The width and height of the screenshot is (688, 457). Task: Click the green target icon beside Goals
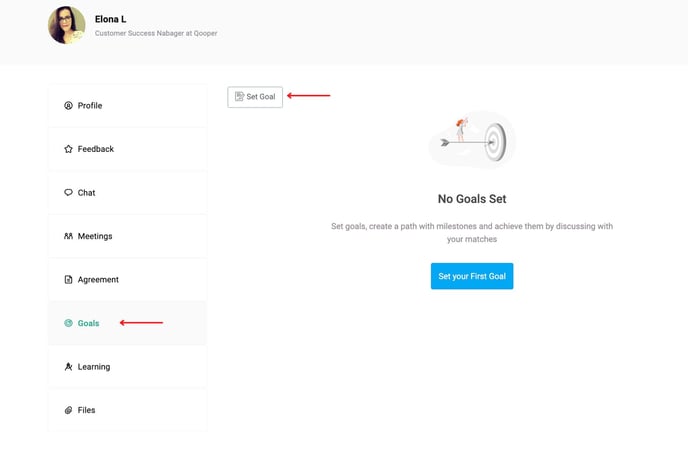(x=68, y=324)
